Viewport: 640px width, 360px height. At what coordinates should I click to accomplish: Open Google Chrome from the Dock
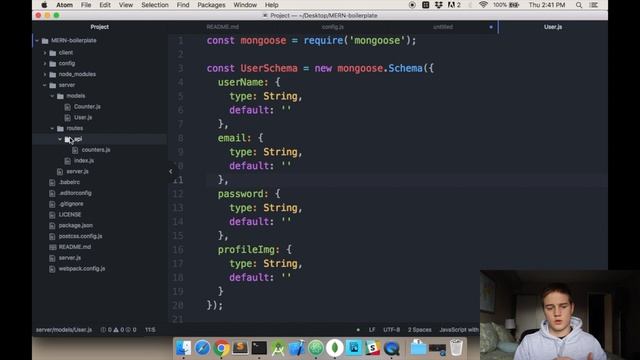pyautogui.click(x=221, y=348)
